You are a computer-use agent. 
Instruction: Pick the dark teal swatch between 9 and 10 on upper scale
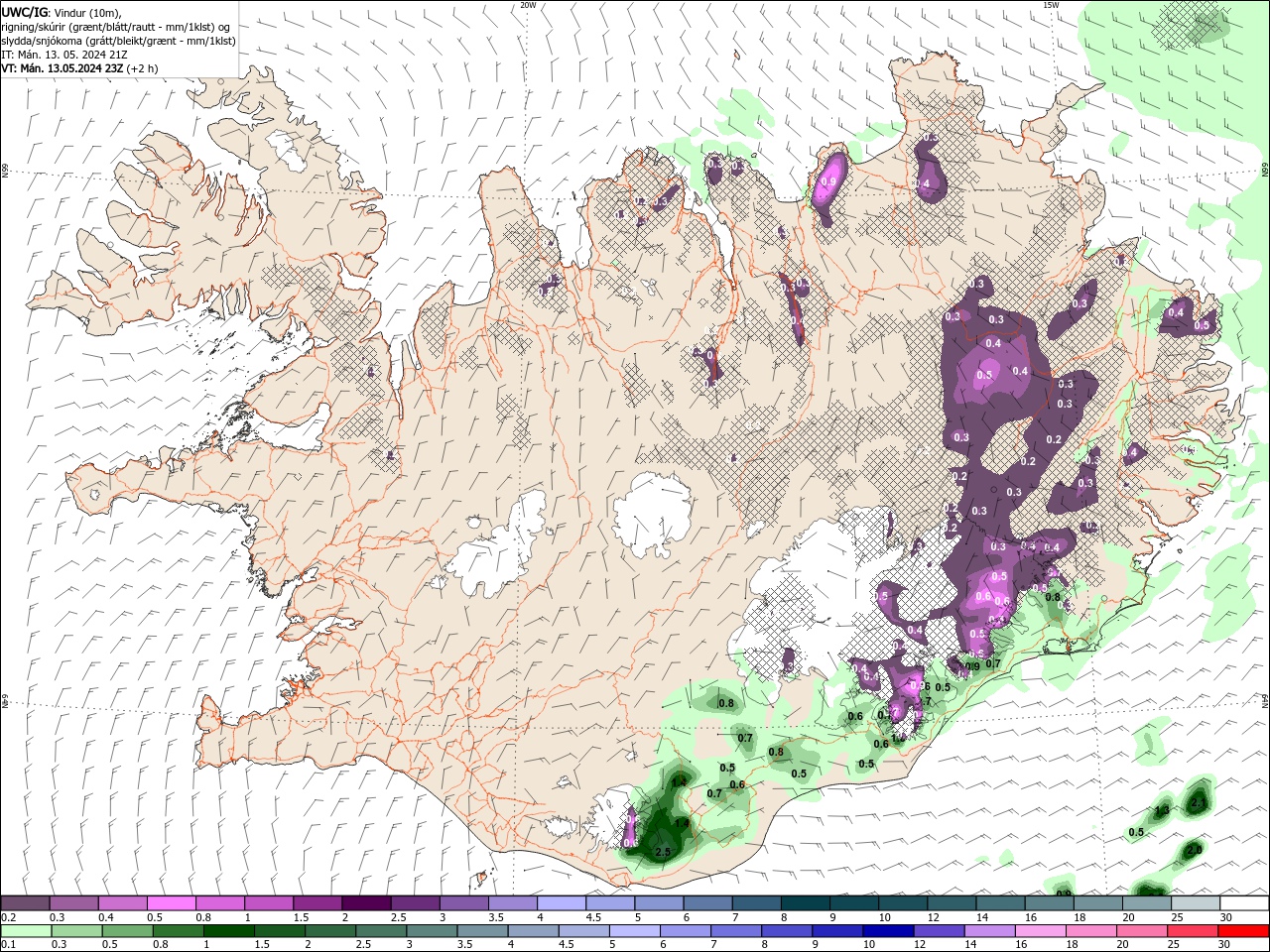coord(854,903)
